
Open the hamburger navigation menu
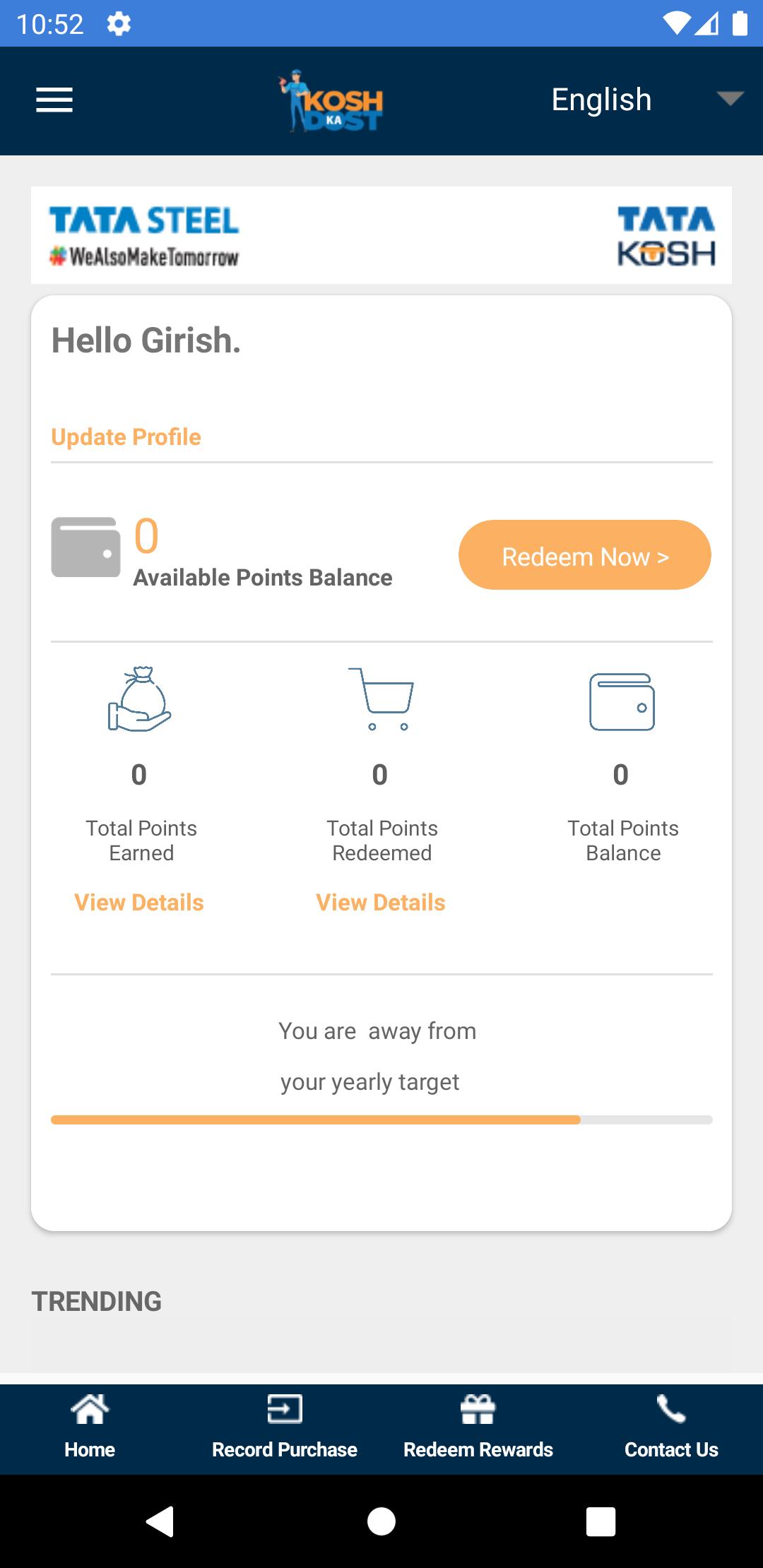click(x=54, y=100)
